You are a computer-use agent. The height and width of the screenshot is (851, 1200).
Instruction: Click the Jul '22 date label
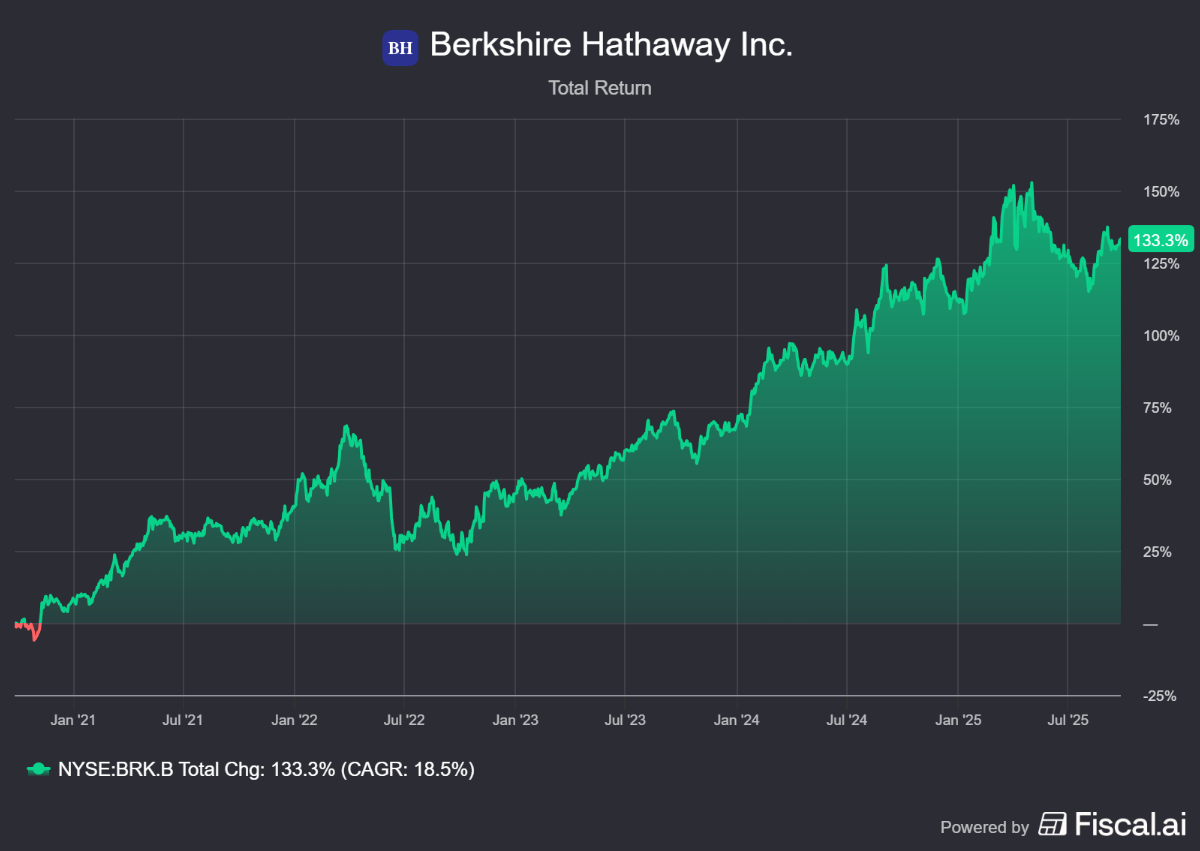point(403,719)
